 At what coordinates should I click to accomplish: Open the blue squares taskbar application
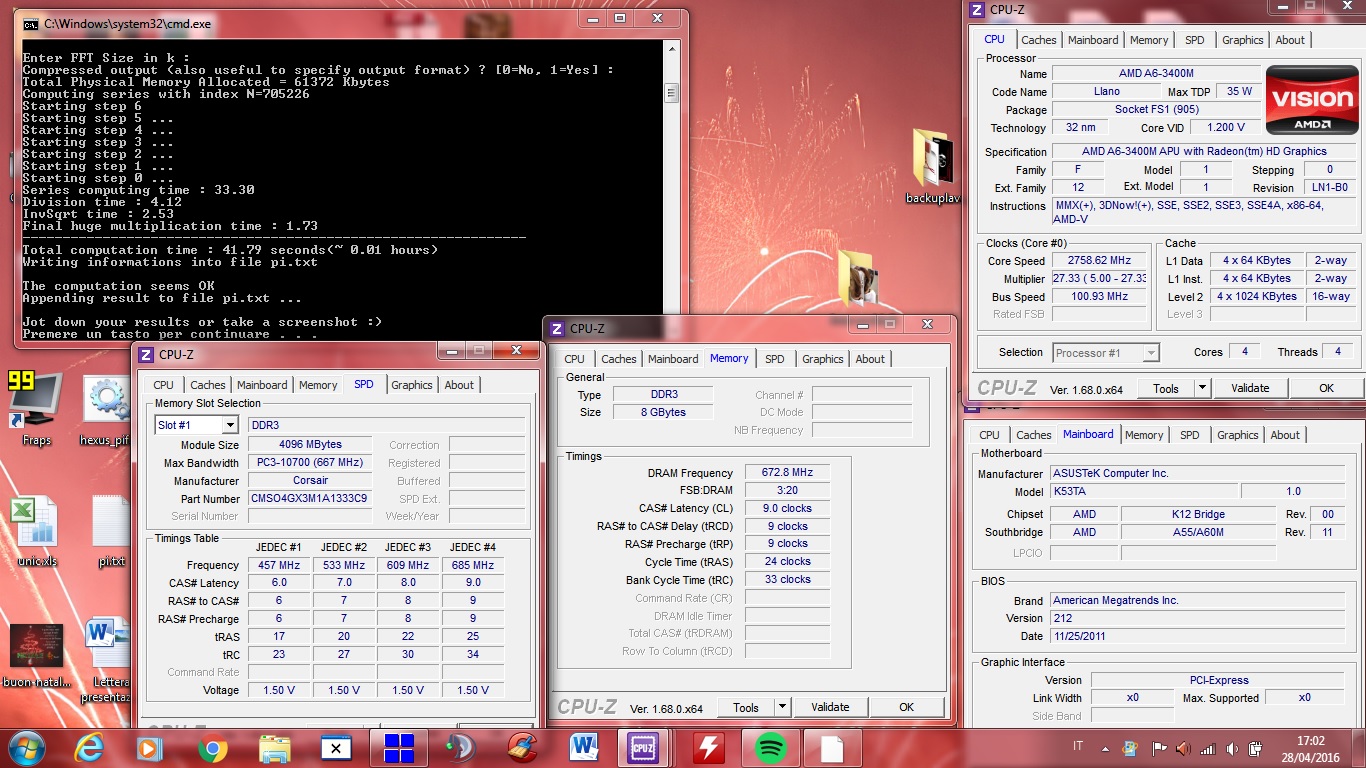pyautogui.click(x=398, y=747)
